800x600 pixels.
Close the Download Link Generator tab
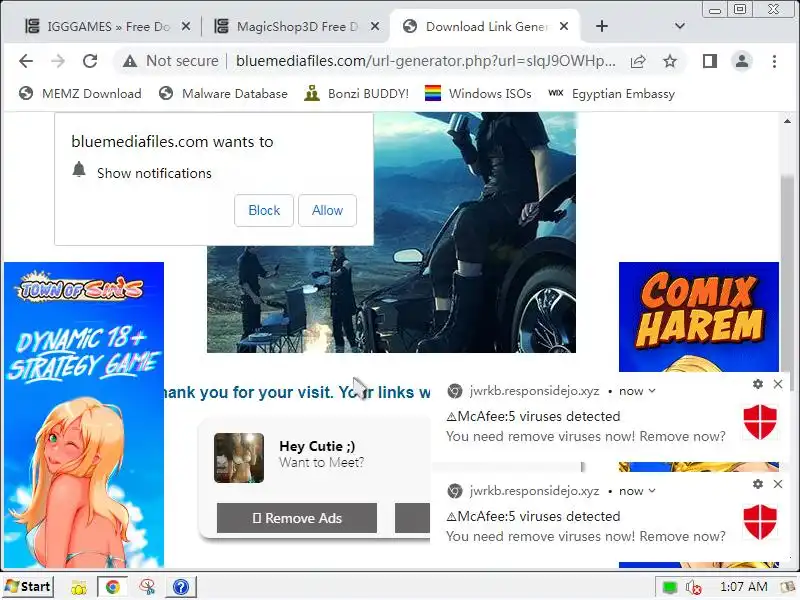[564, 26]
